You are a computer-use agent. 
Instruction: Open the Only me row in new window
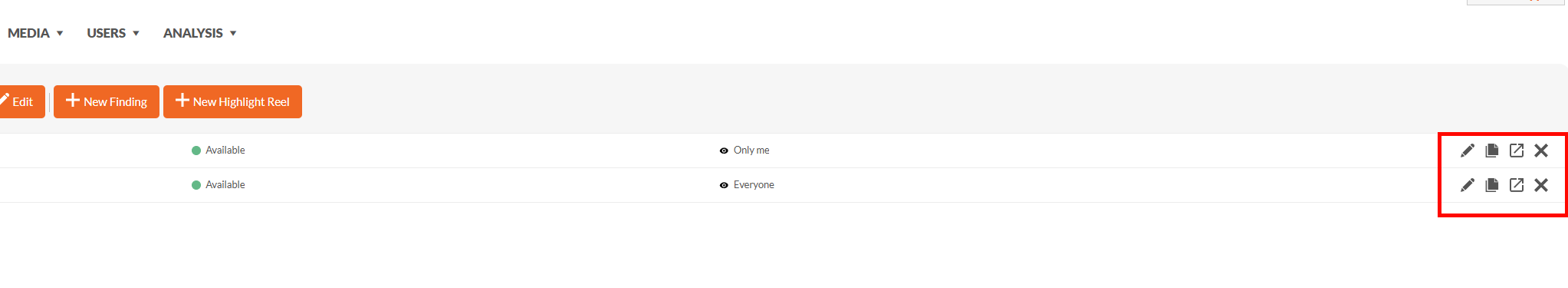point(1516,151)
